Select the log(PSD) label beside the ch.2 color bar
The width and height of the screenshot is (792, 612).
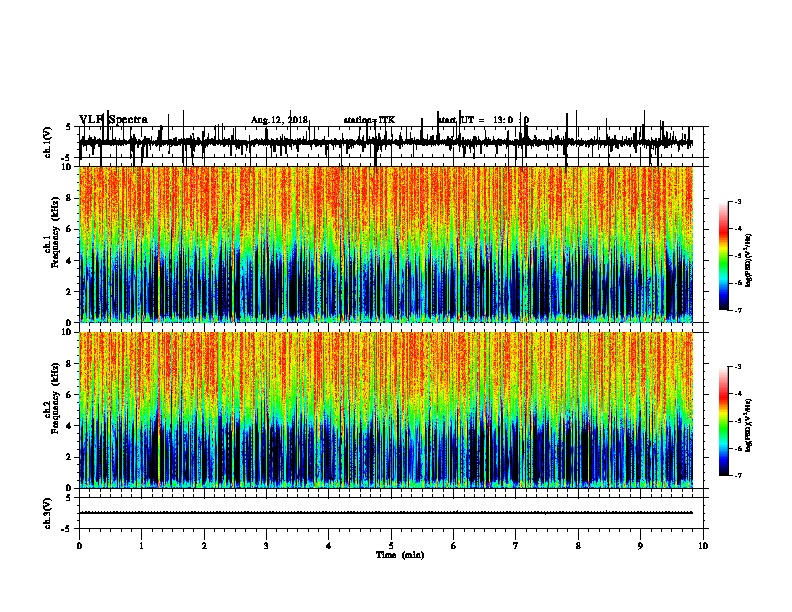(x=749, y=426)
